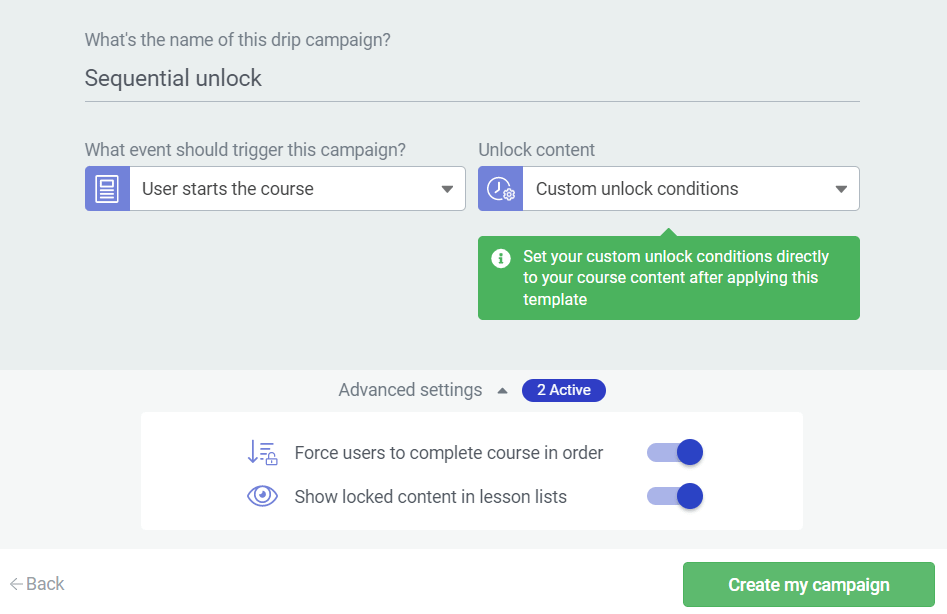The image size is (947, 614).
Task: Click the campaign name field 'Sequential unlock'
Action: (471, 78)
